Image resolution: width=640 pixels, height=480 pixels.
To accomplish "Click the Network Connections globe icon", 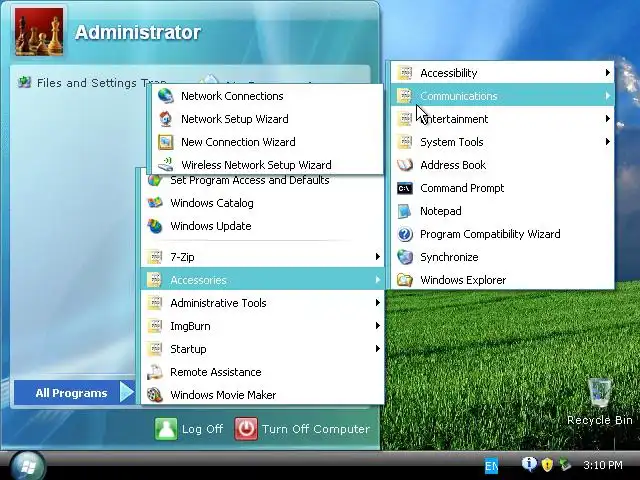I will click(x=166, y=96).
